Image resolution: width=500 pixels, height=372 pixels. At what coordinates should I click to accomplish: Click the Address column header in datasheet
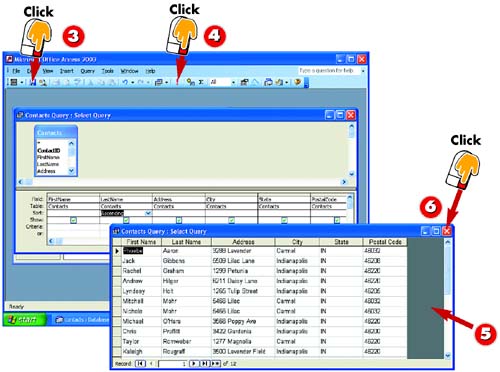click(243, 242)
